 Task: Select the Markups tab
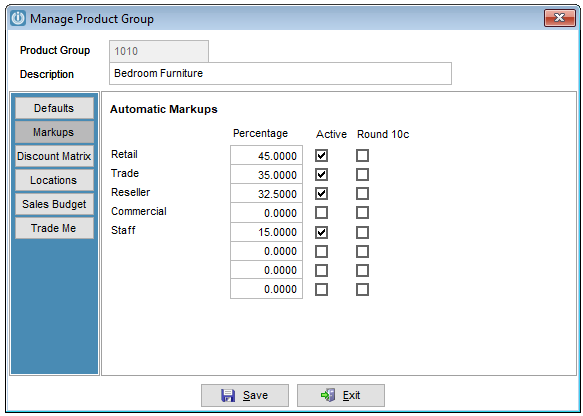(54, 132)
